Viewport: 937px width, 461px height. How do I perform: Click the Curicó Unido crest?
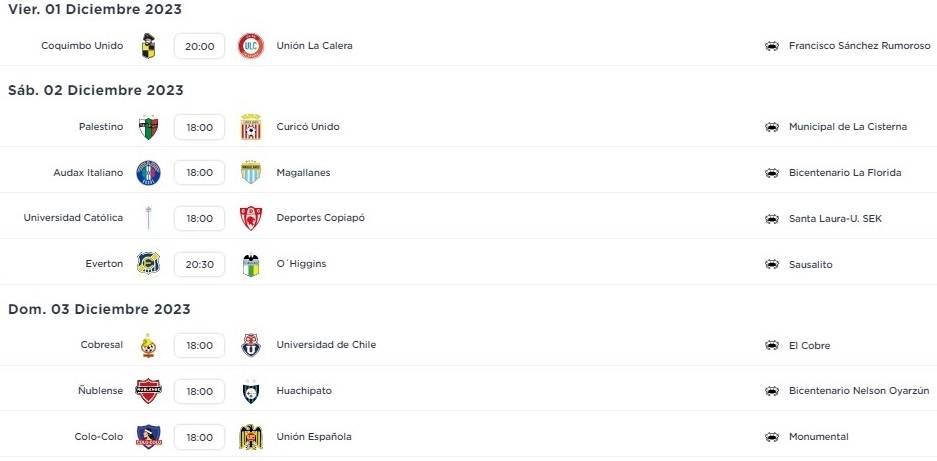(250, 127)
